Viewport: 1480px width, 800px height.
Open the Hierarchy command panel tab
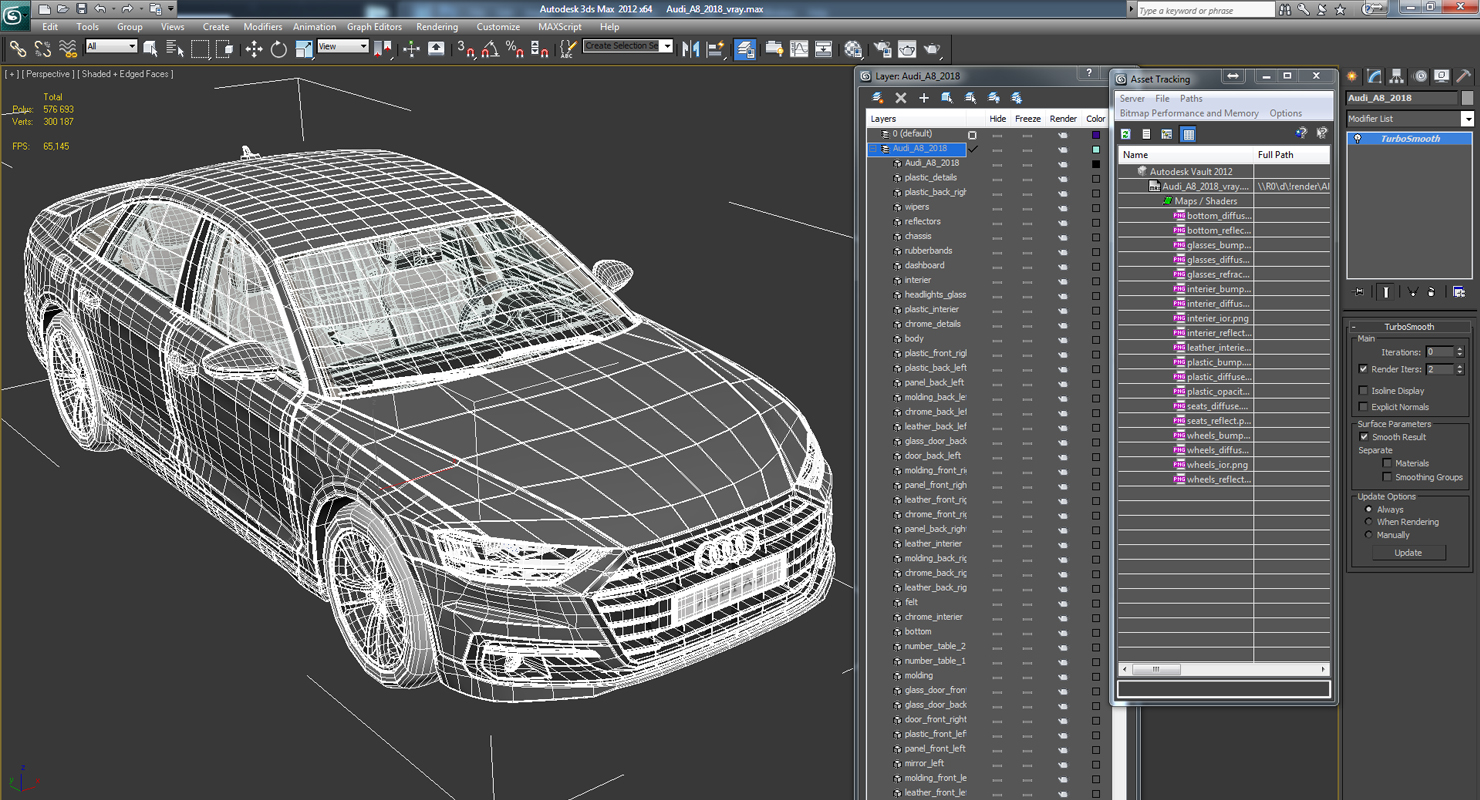point(1397,76)
